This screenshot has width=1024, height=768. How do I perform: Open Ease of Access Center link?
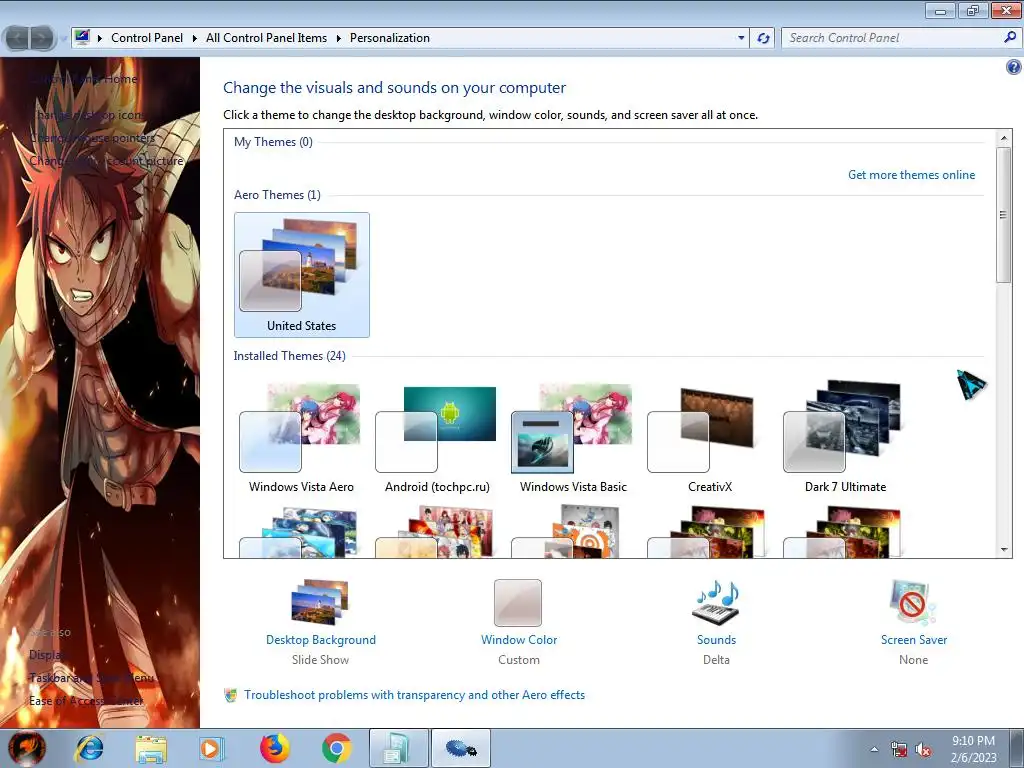(x=86, y=701)
